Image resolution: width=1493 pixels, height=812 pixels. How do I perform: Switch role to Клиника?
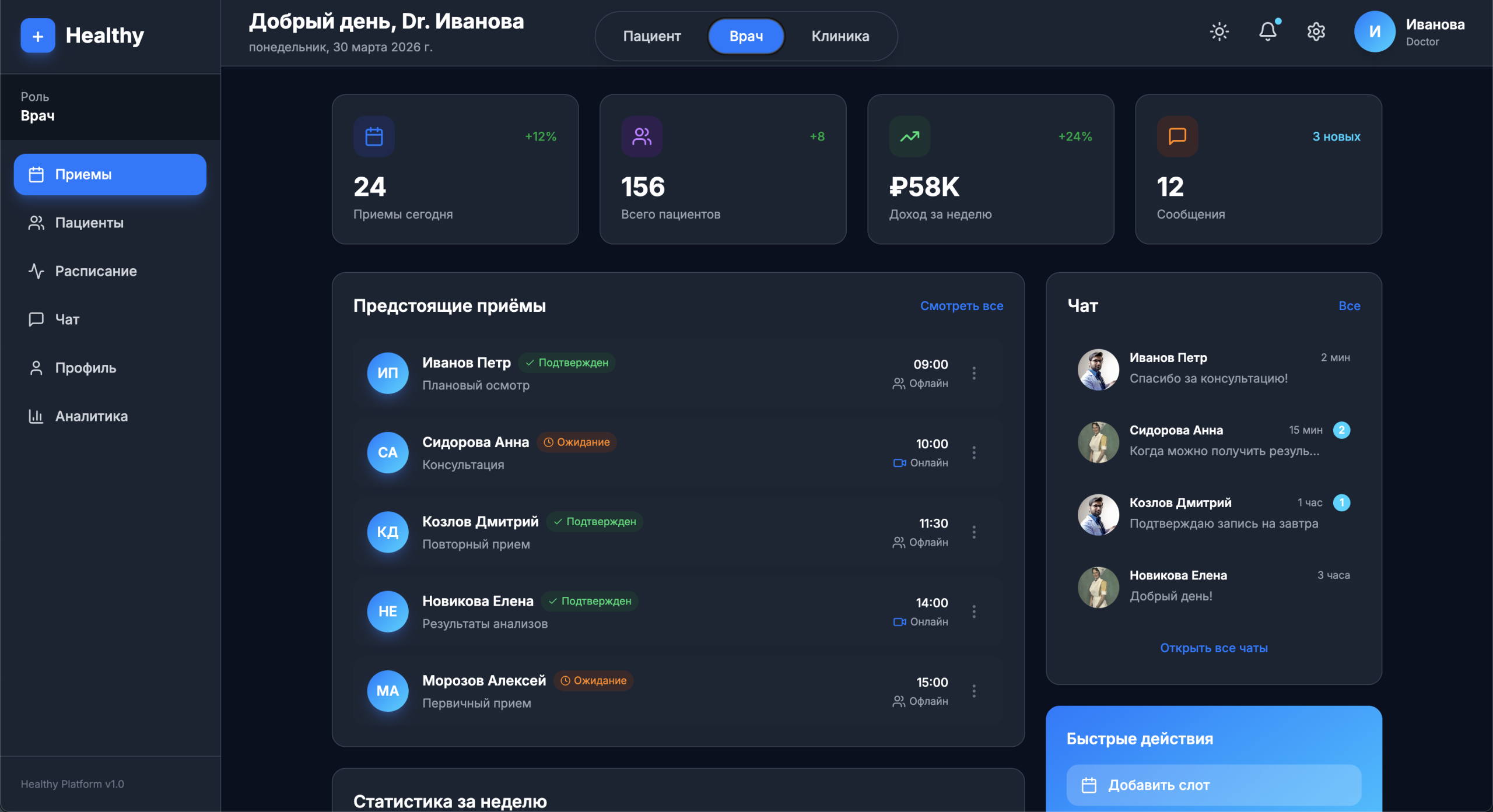pyautogui.click(x=840, y=36)
